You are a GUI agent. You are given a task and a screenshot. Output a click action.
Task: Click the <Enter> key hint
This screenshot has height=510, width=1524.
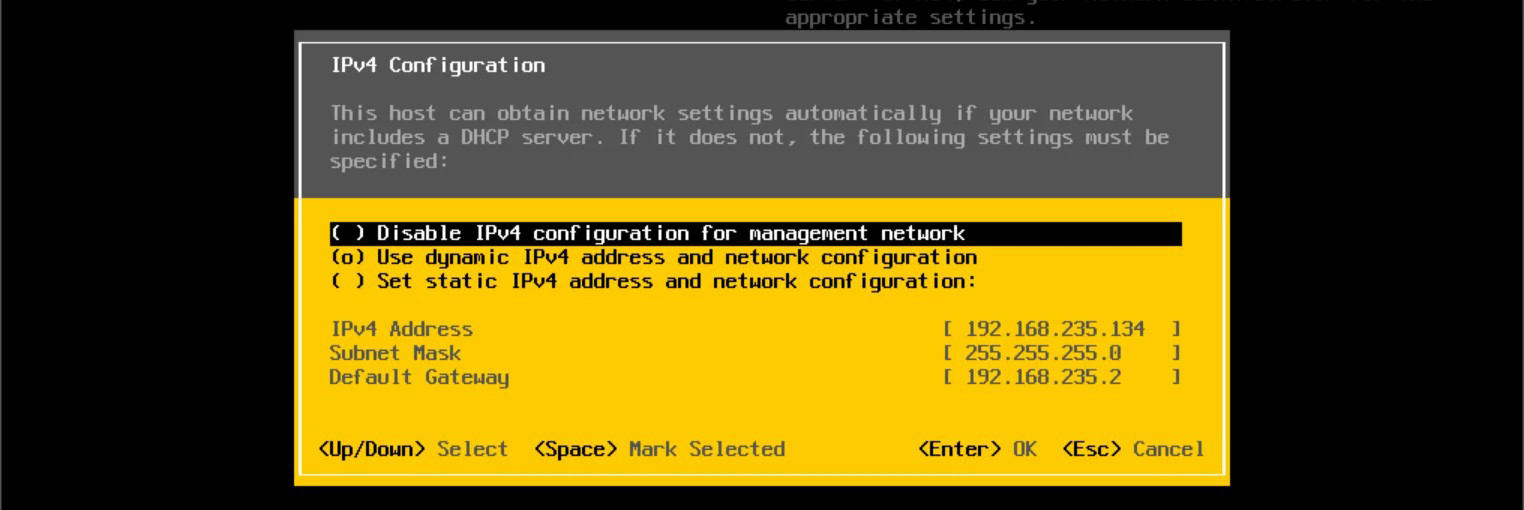click(960, 449)
